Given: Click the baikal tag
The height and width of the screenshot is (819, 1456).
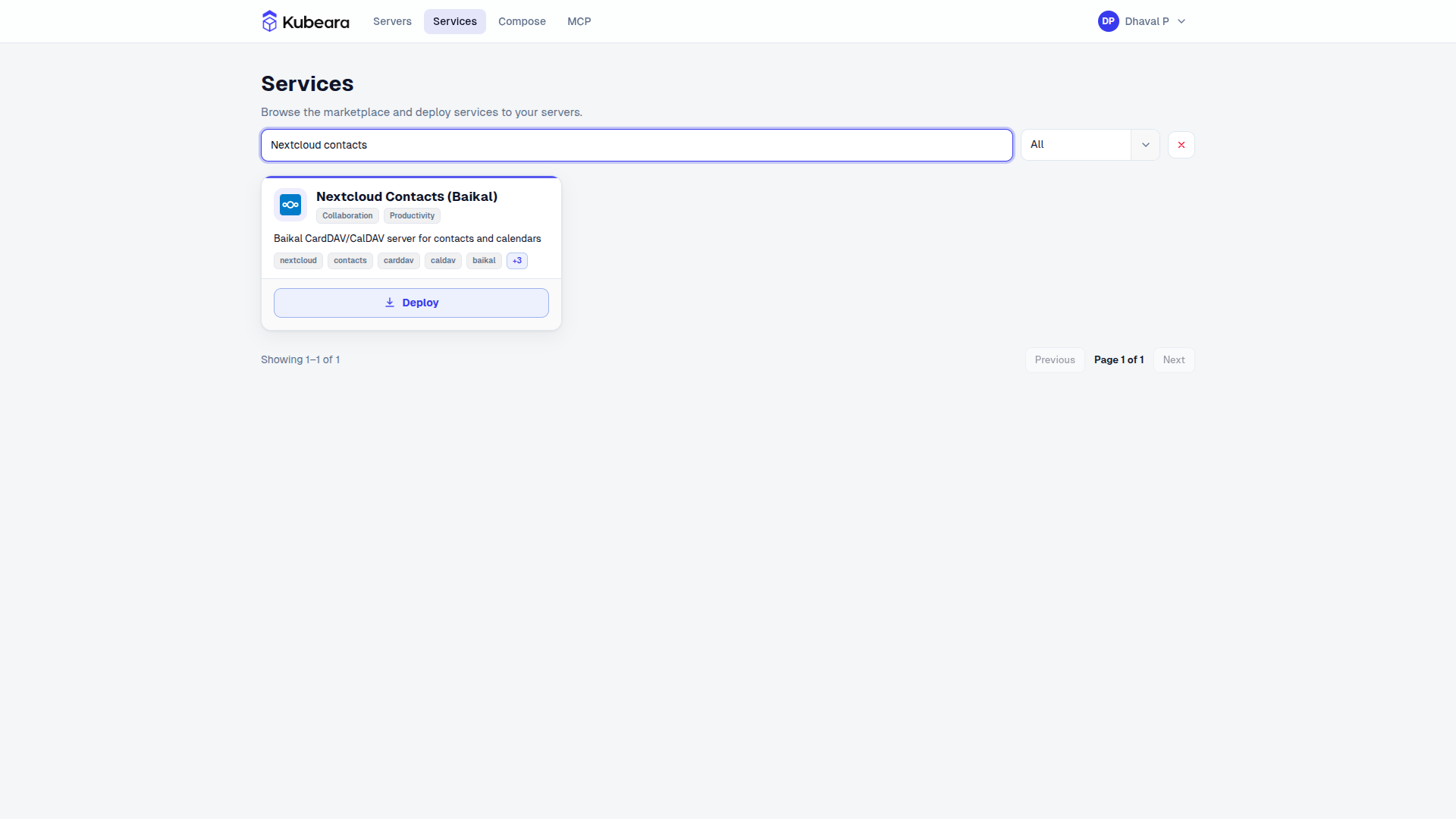Looking at the screenshot, I should click(x=484, y=261).
